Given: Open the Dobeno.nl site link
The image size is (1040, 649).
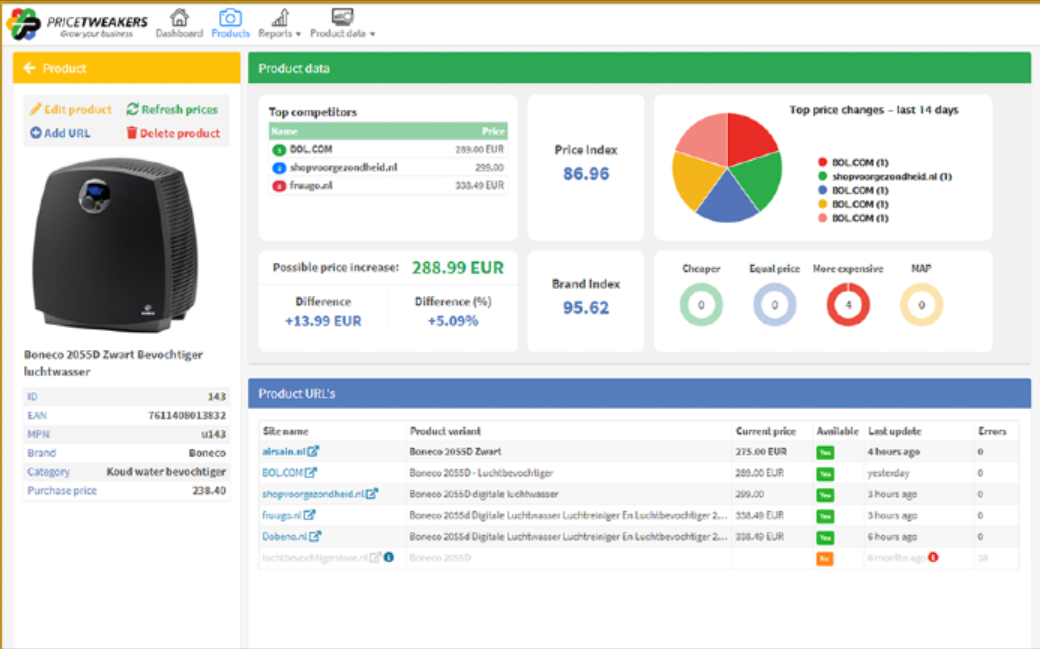Looking at the screenshot, I should click(285, 536).
